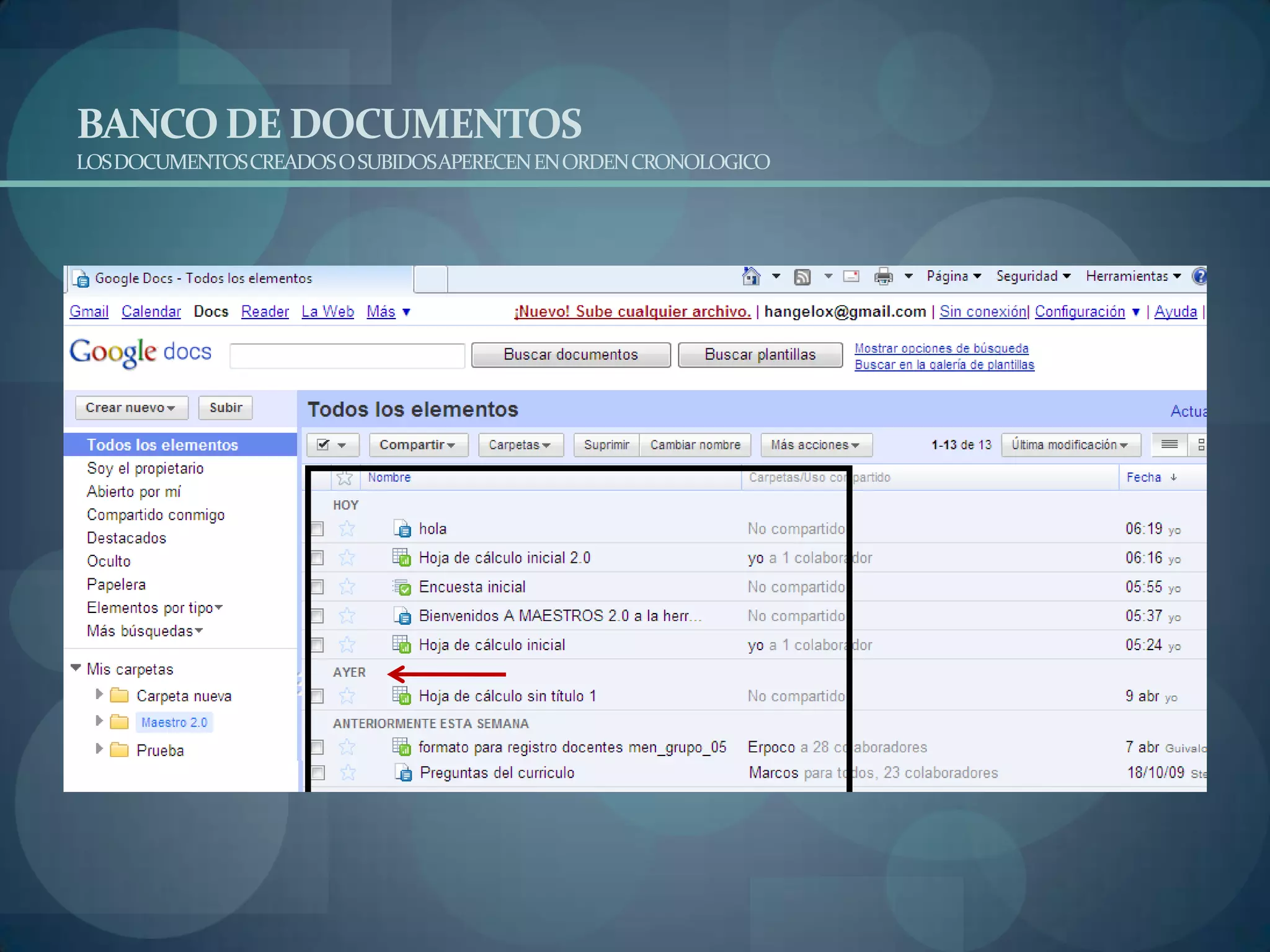Select 'Soy el propietario' in sidebar
1270x952 pixels.
click(145, 469)
